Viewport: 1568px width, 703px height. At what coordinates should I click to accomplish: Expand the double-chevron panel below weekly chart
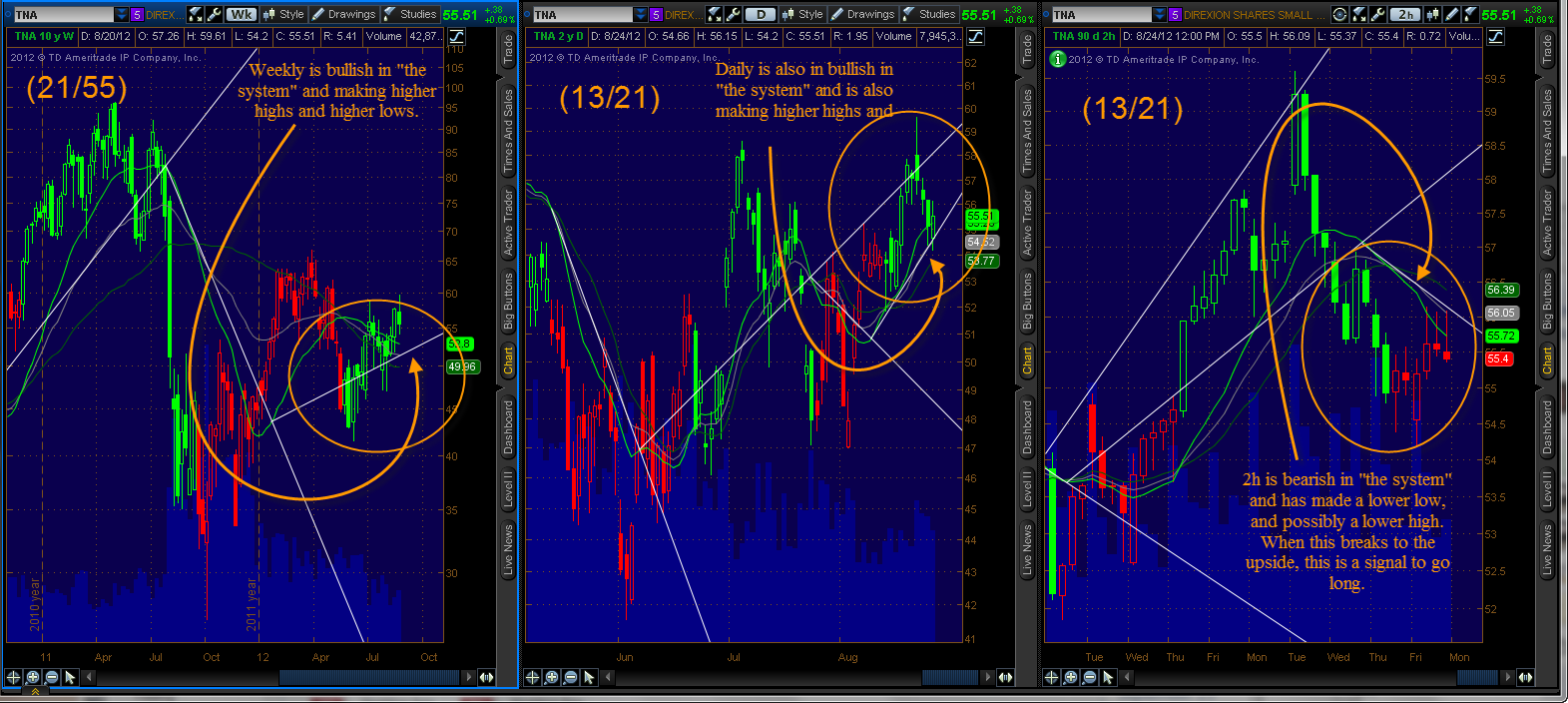pos(35,691)
